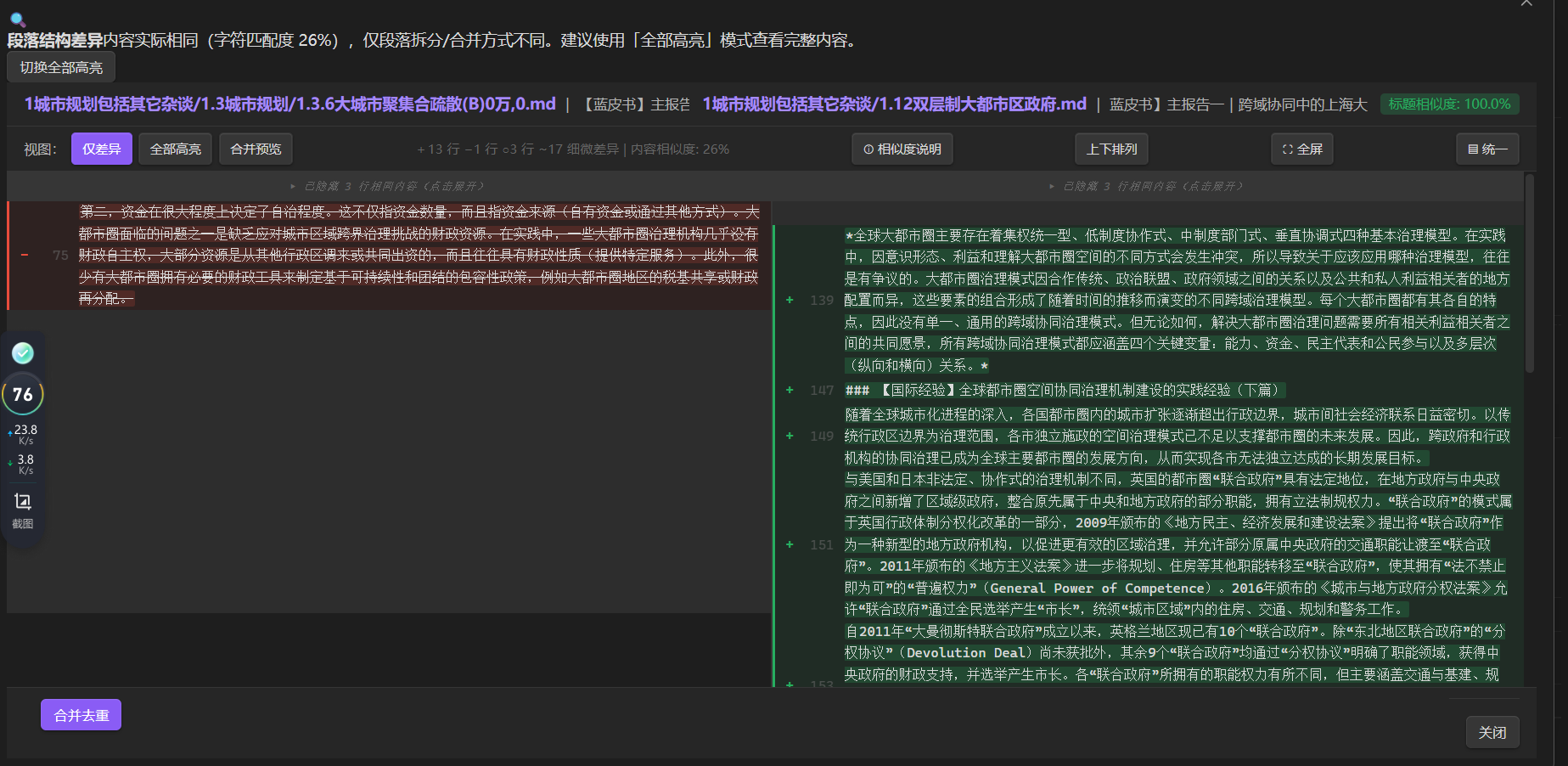The width and height of the screenshot is (1568, 766).
Task: Open left file 1.3.6大城市聚集合疏散 link
Action: (290, 104)
